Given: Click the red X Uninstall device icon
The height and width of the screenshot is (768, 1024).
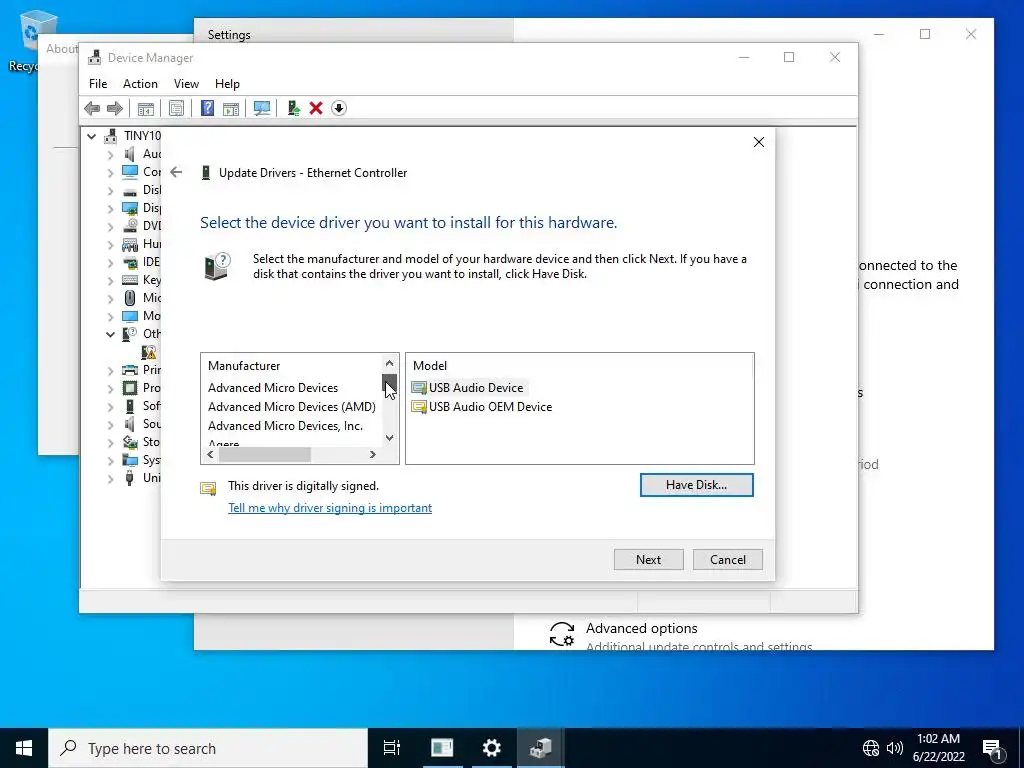Looking at the screenshot, I should (316, 108).
